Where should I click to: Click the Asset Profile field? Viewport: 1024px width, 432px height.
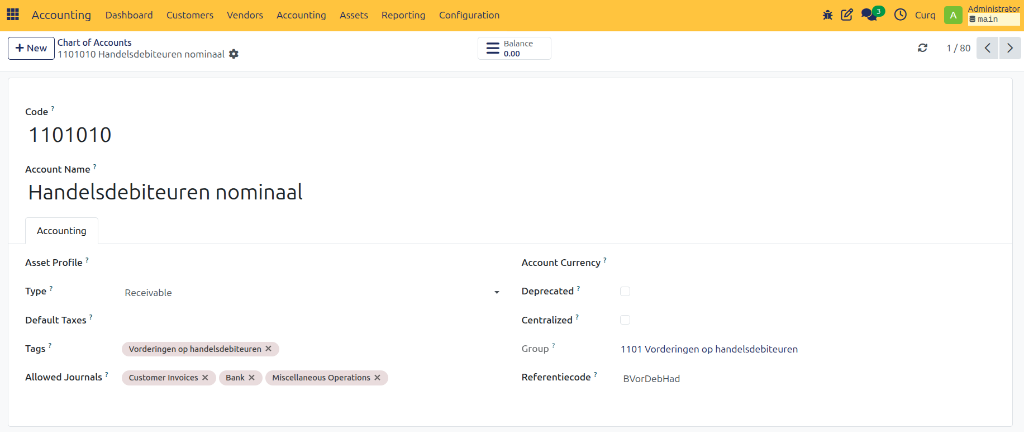[312, 263]
